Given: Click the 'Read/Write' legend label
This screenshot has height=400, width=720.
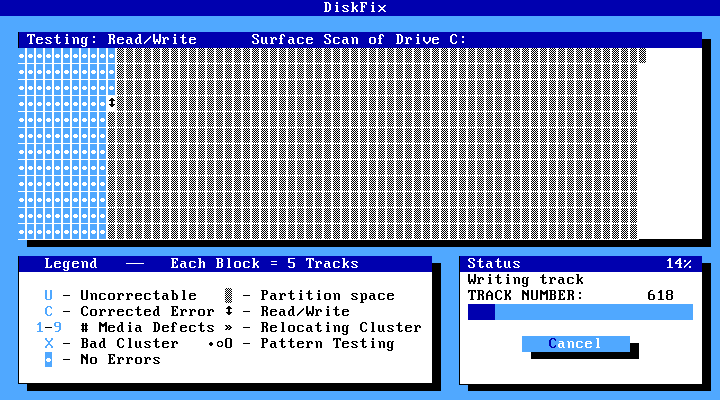Looking at the screenshot, I should [305, 311].
